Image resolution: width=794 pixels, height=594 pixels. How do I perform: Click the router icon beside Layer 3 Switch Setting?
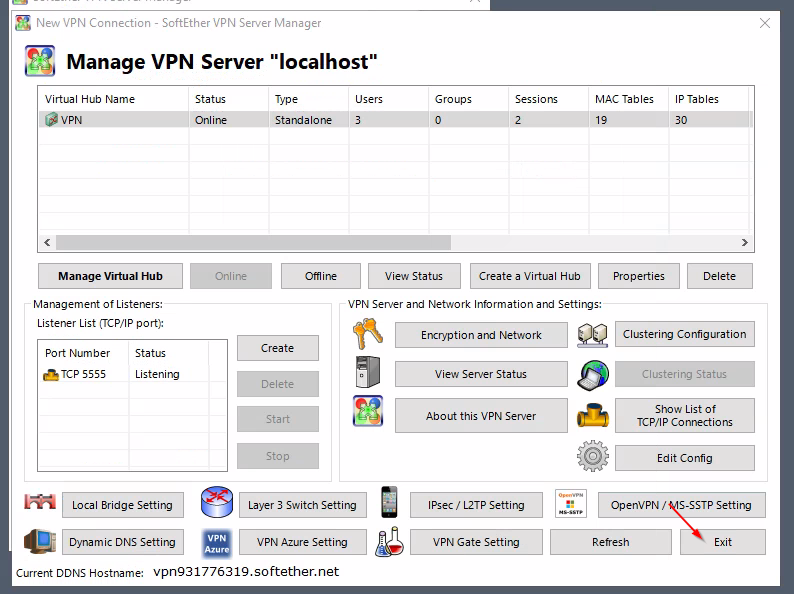point(217,502)
